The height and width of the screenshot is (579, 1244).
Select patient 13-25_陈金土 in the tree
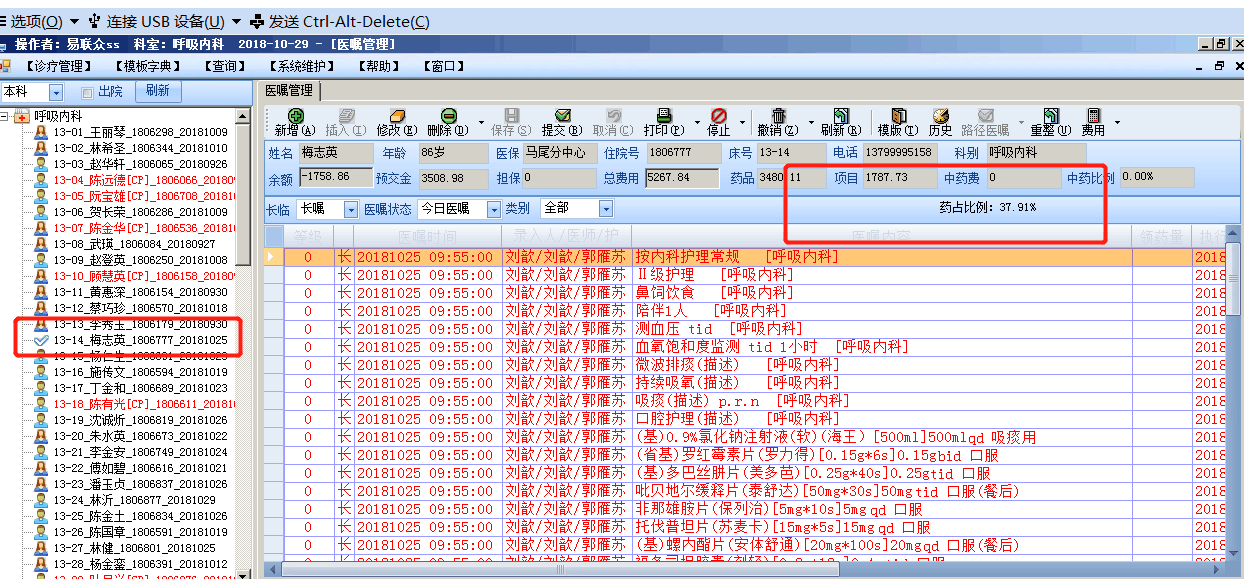click(x=140, y=516)
